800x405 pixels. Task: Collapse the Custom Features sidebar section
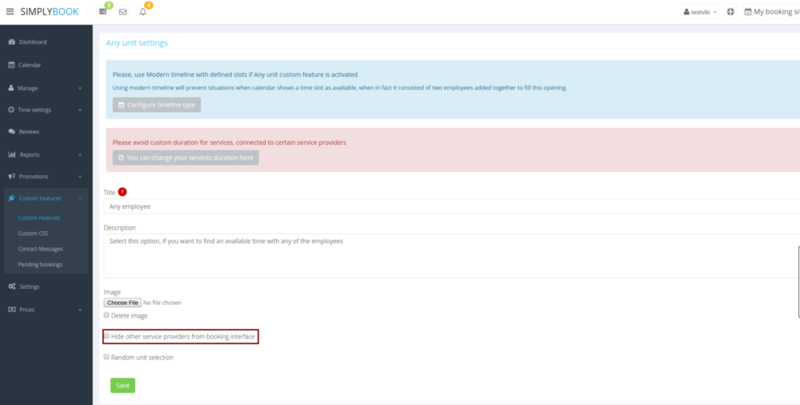45,199
